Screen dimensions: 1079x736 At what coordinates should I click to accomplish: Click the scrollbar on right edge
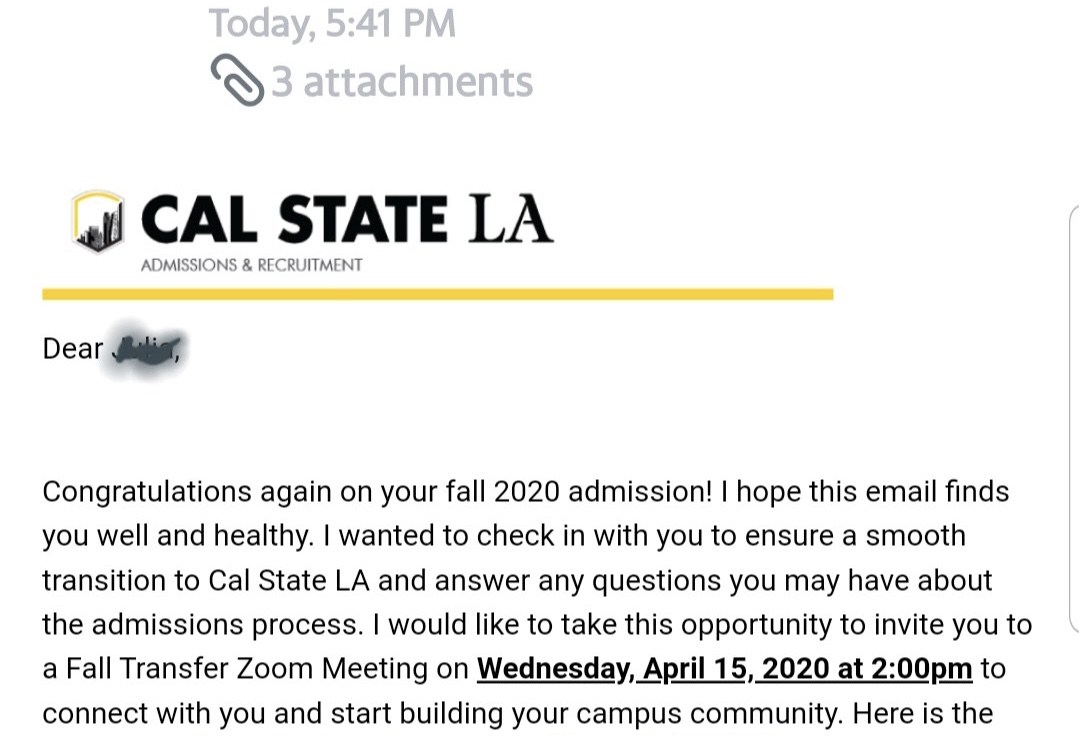pyautogui.click(x=1074, y=420)
